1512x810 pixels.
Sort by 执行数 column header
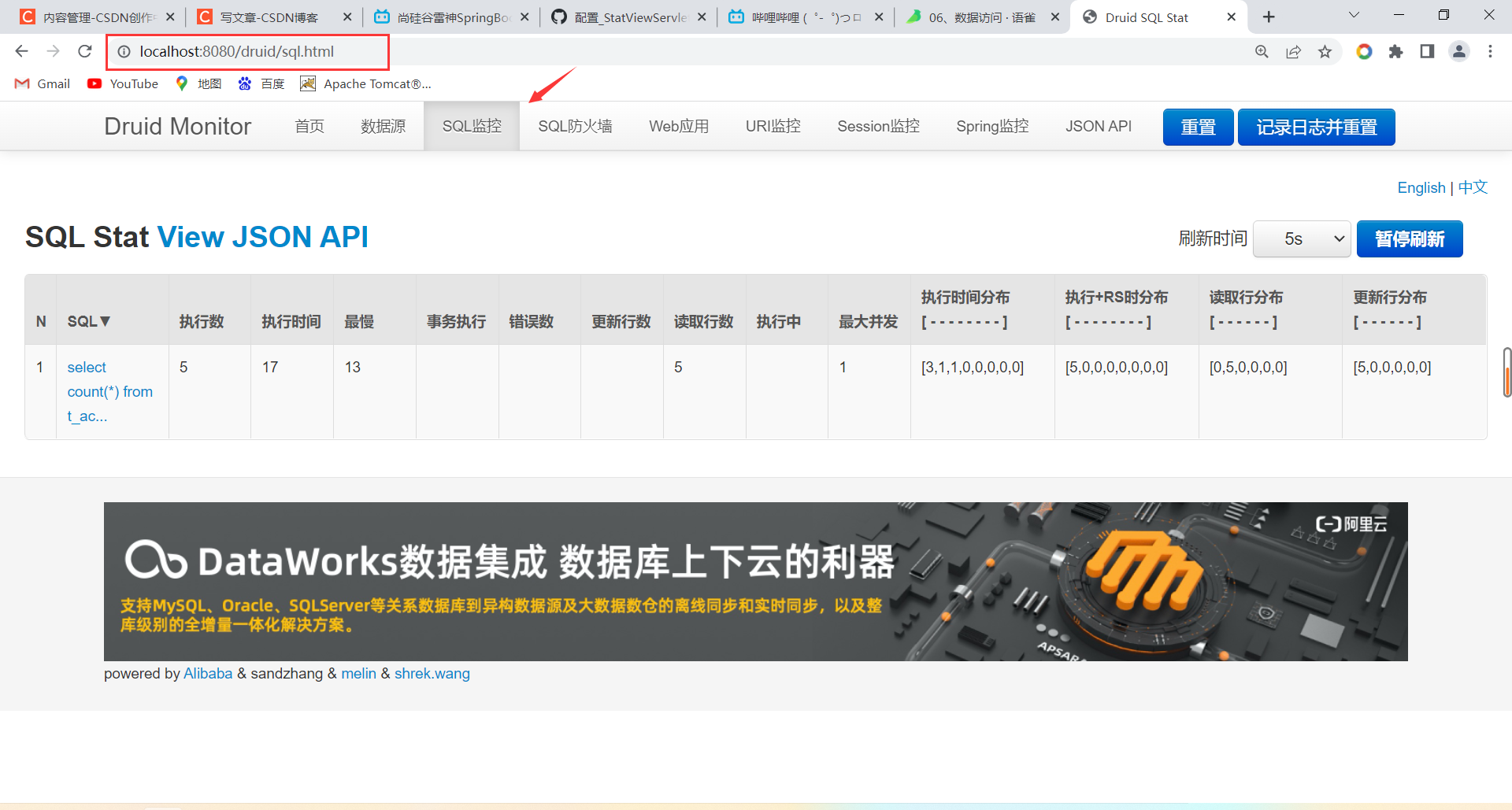click(x=202, y=321)
